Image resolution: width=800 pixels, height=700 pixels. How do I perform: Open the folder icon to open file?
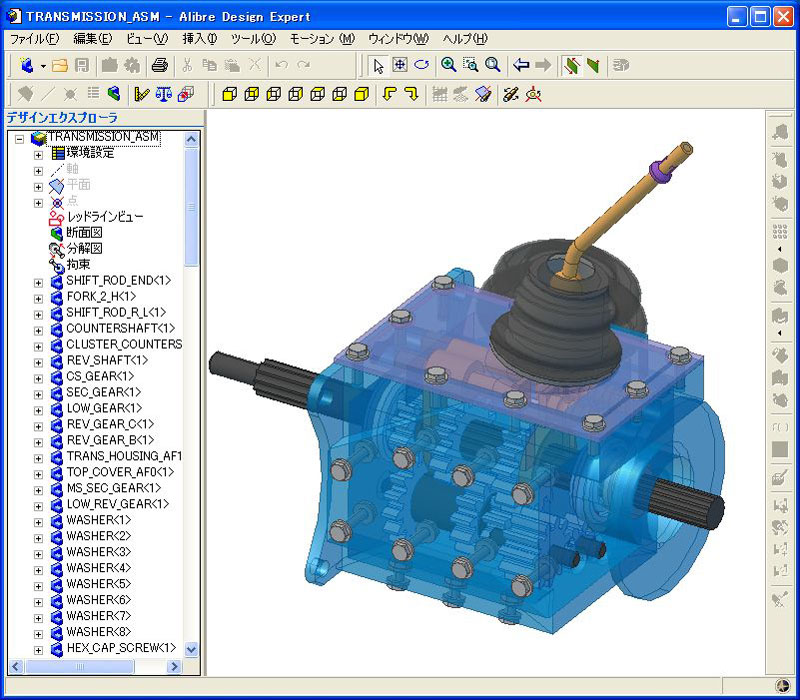click(x=60, y=66)
